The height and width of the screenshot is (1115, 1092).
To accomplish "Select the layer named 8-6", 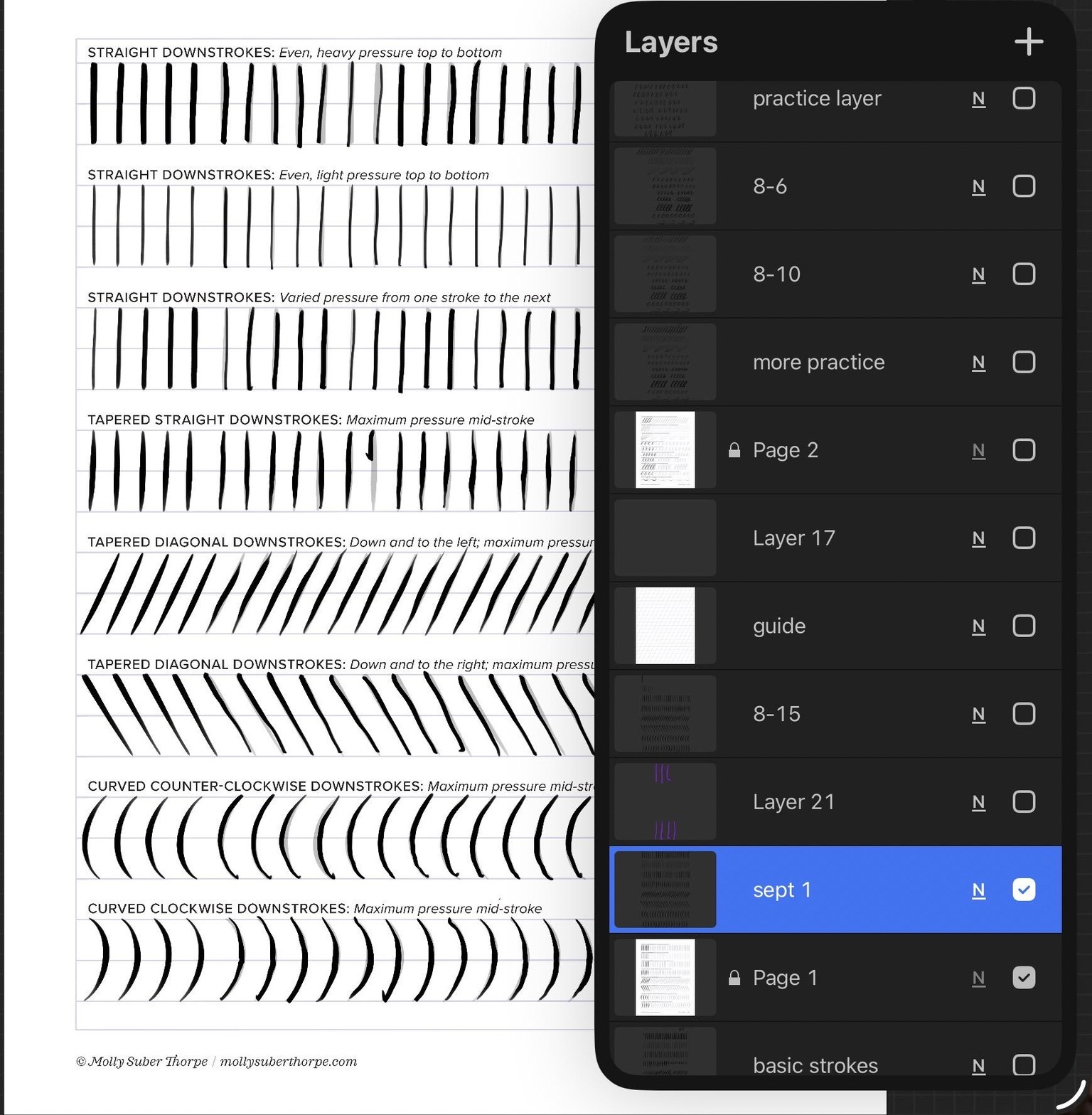I will click(x=770, y=186).
